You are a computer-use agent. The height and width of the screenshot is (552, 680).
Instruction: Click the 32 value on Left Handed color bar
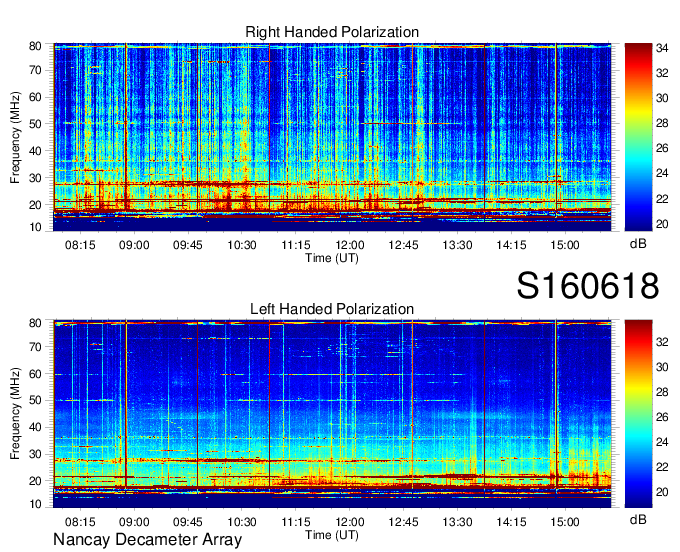pyautogui.click(x=662, y=342)
